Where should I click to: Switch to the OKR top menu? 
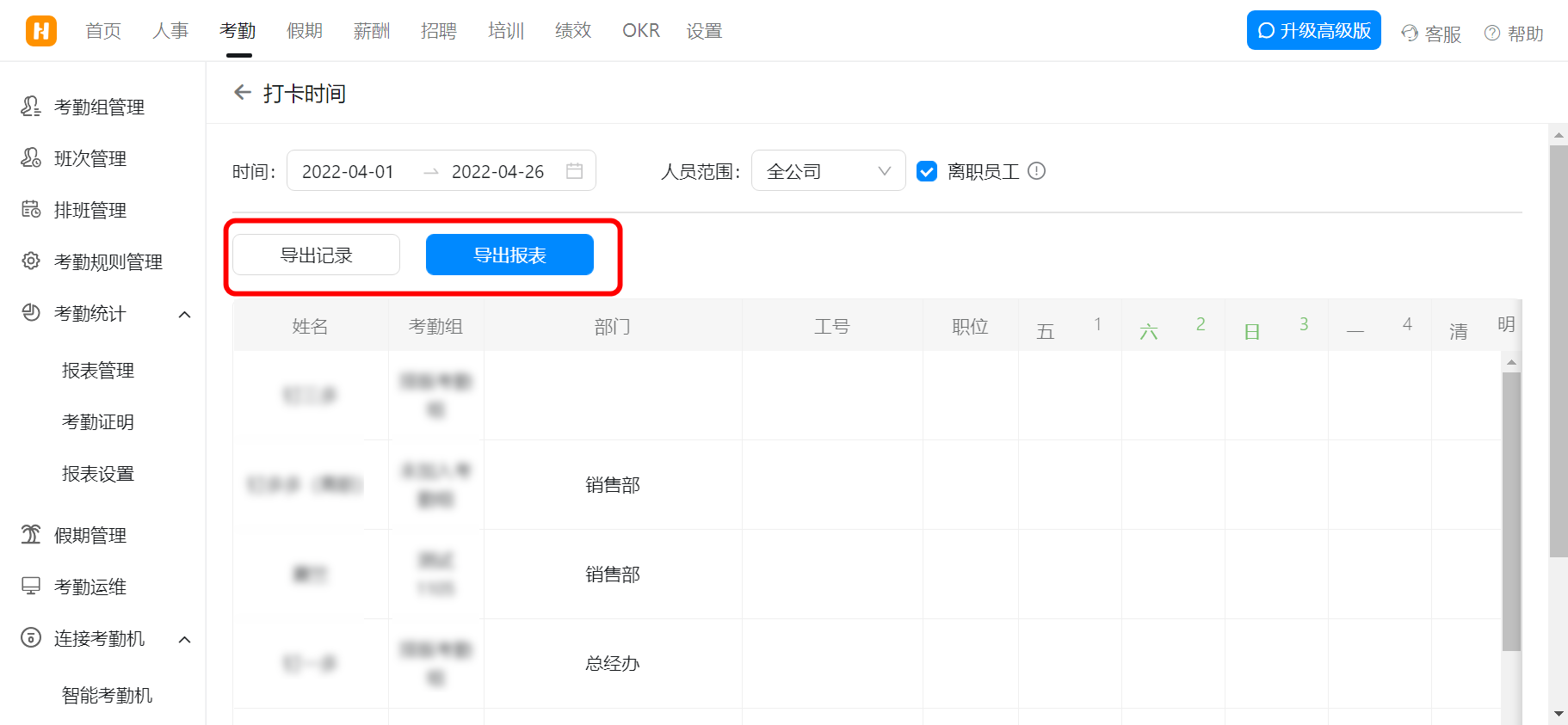tap(640, 31)
